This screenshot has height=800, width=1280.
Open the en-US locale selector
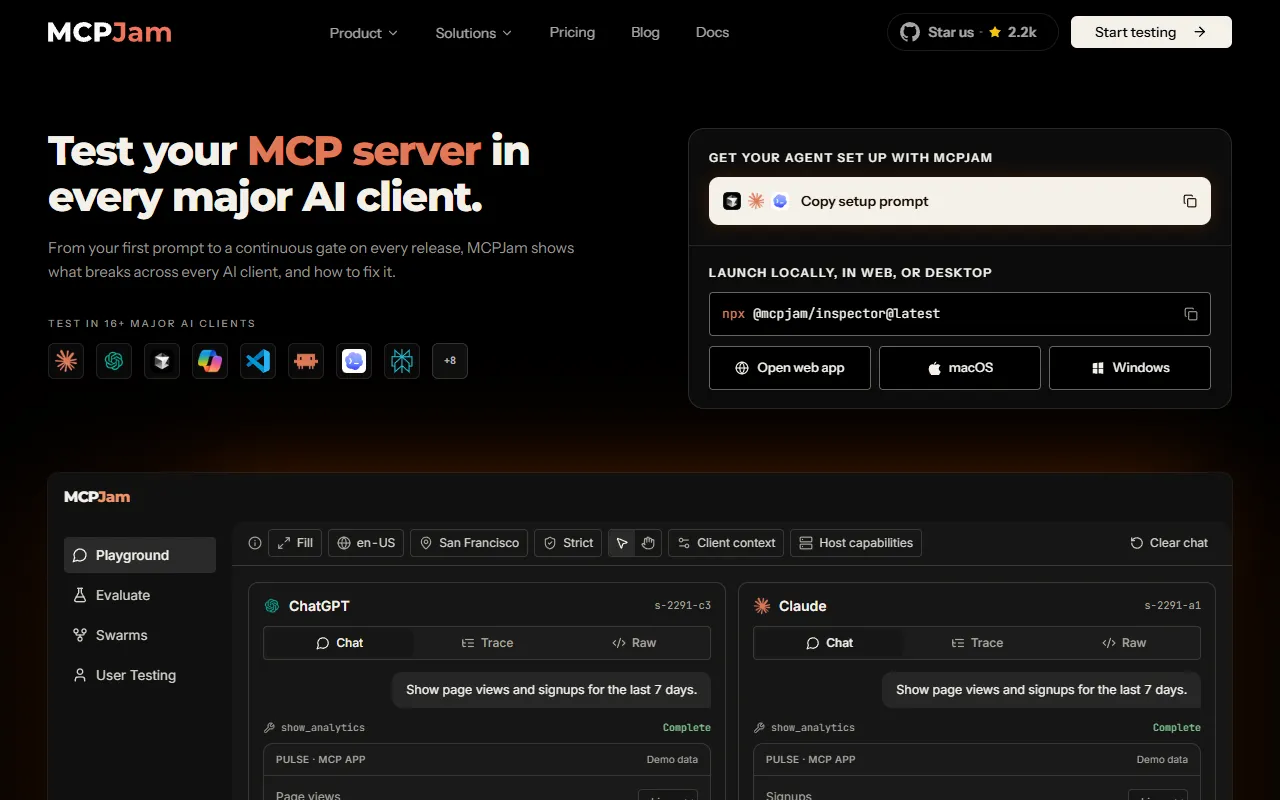(x=366, y=543)
